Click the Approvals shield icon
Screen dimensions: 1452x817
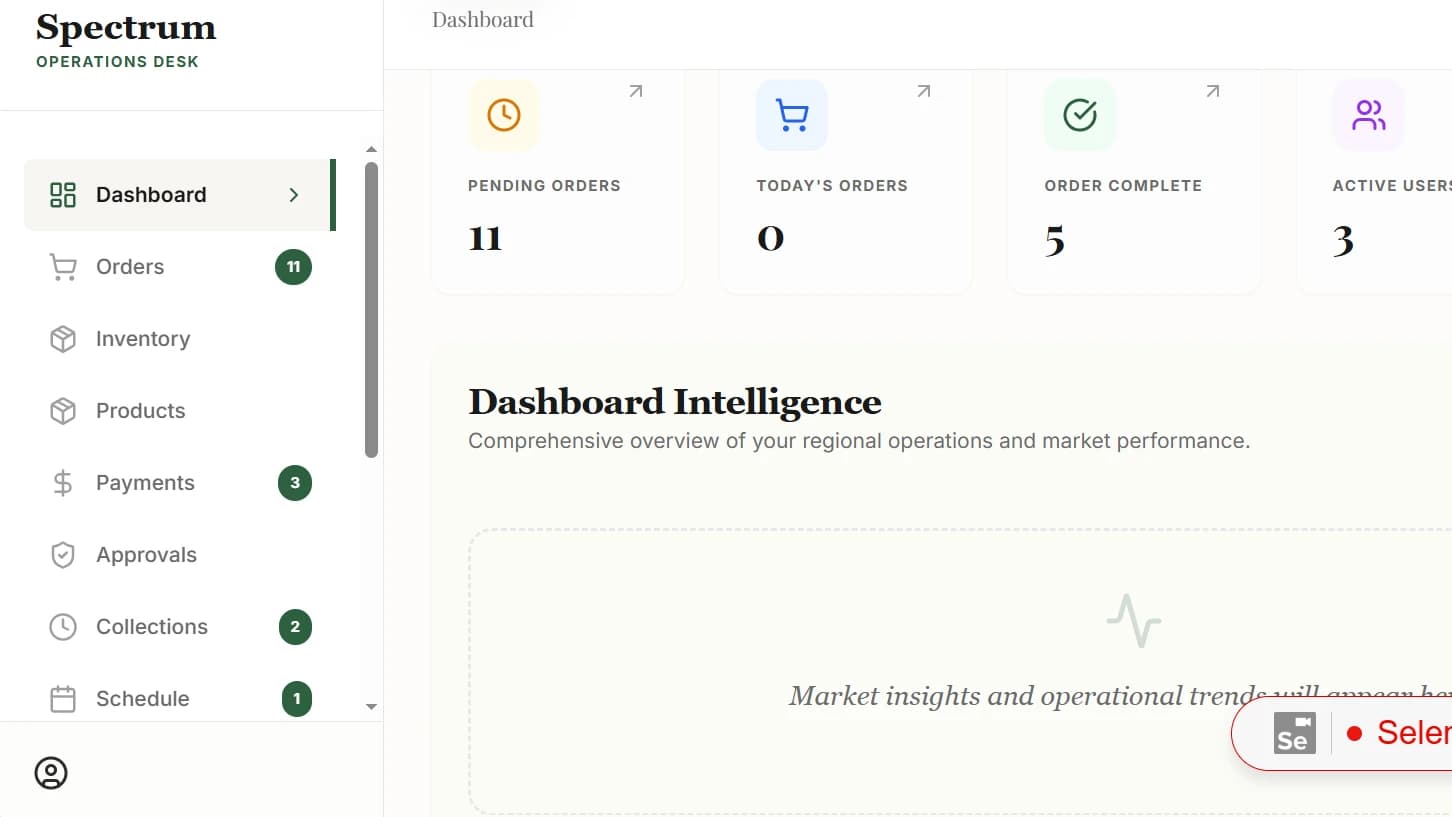pyautogui.click(x=62, y=555)
